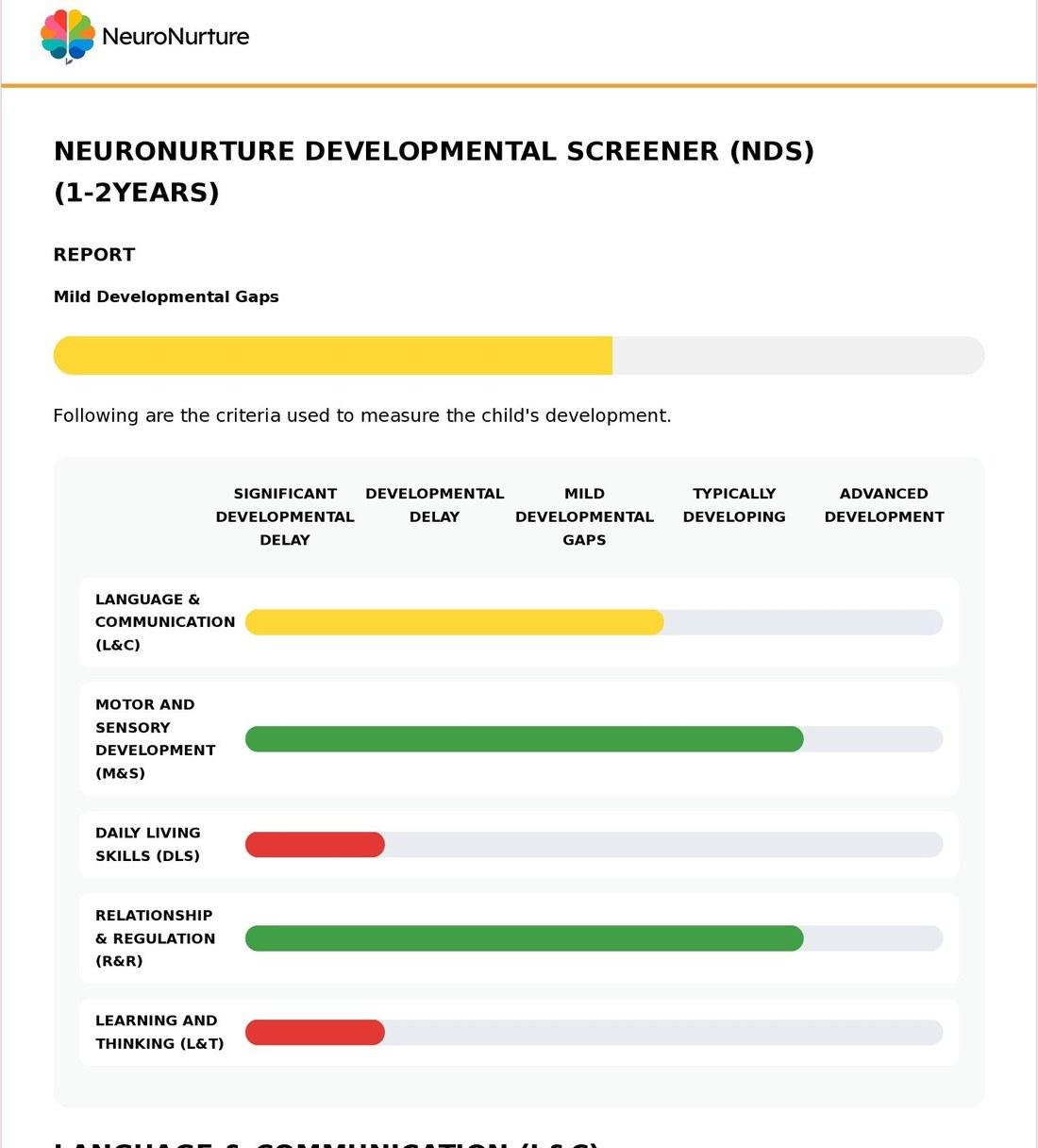Click the yellow Language & Communication bar
The height and width of the screenshot is (1148, 1038).
click(455, 622)
